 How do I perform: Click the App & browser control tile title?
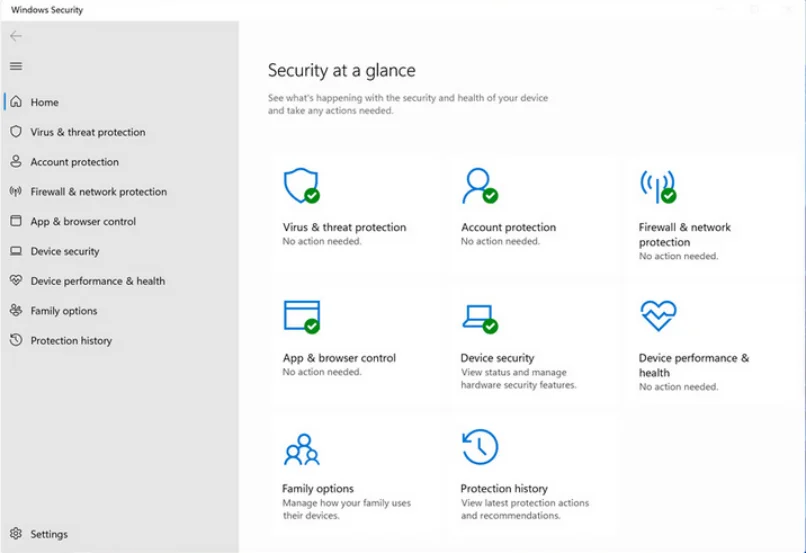click(339, 358)
